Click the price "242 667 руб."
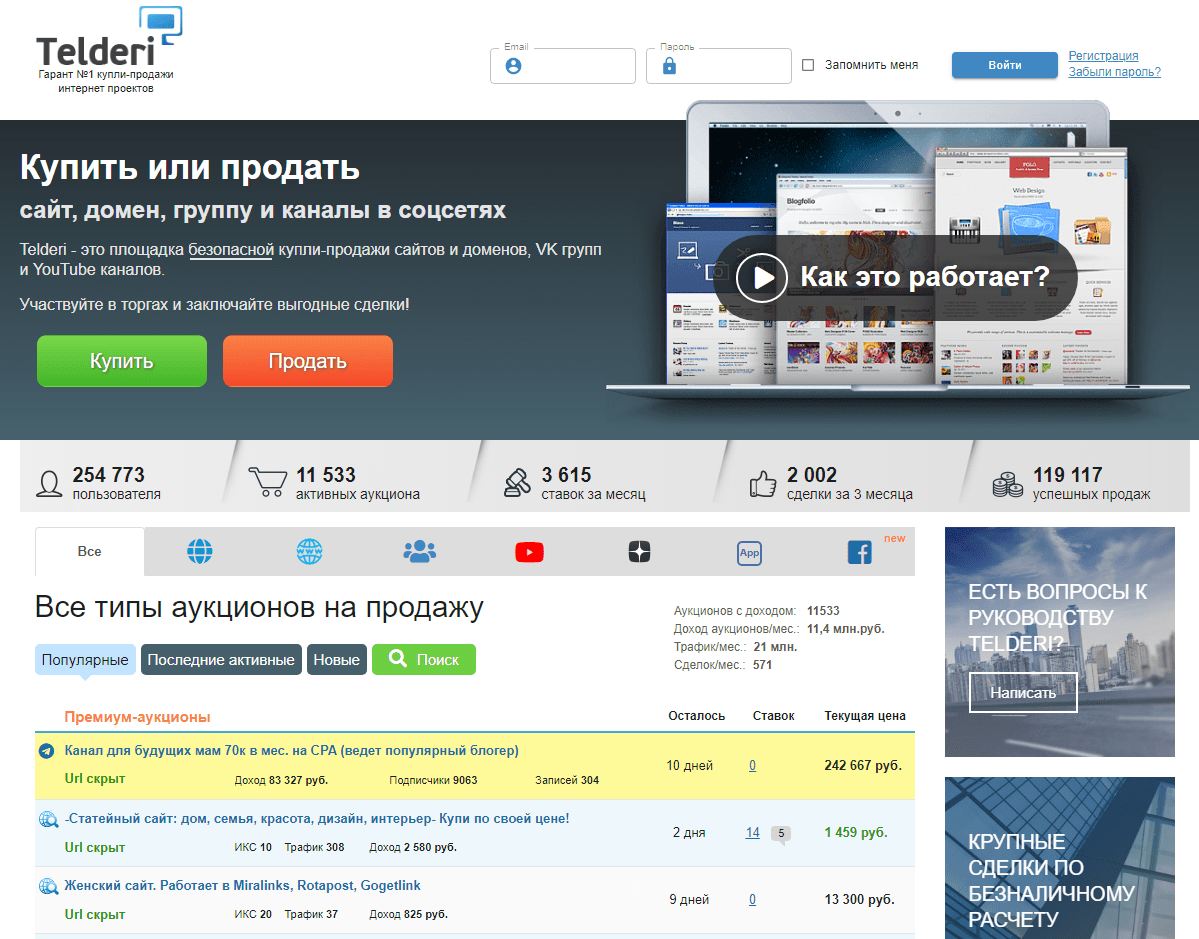Screen dimensions: 1199x939 pyautogui.click(x=863, y=765)
